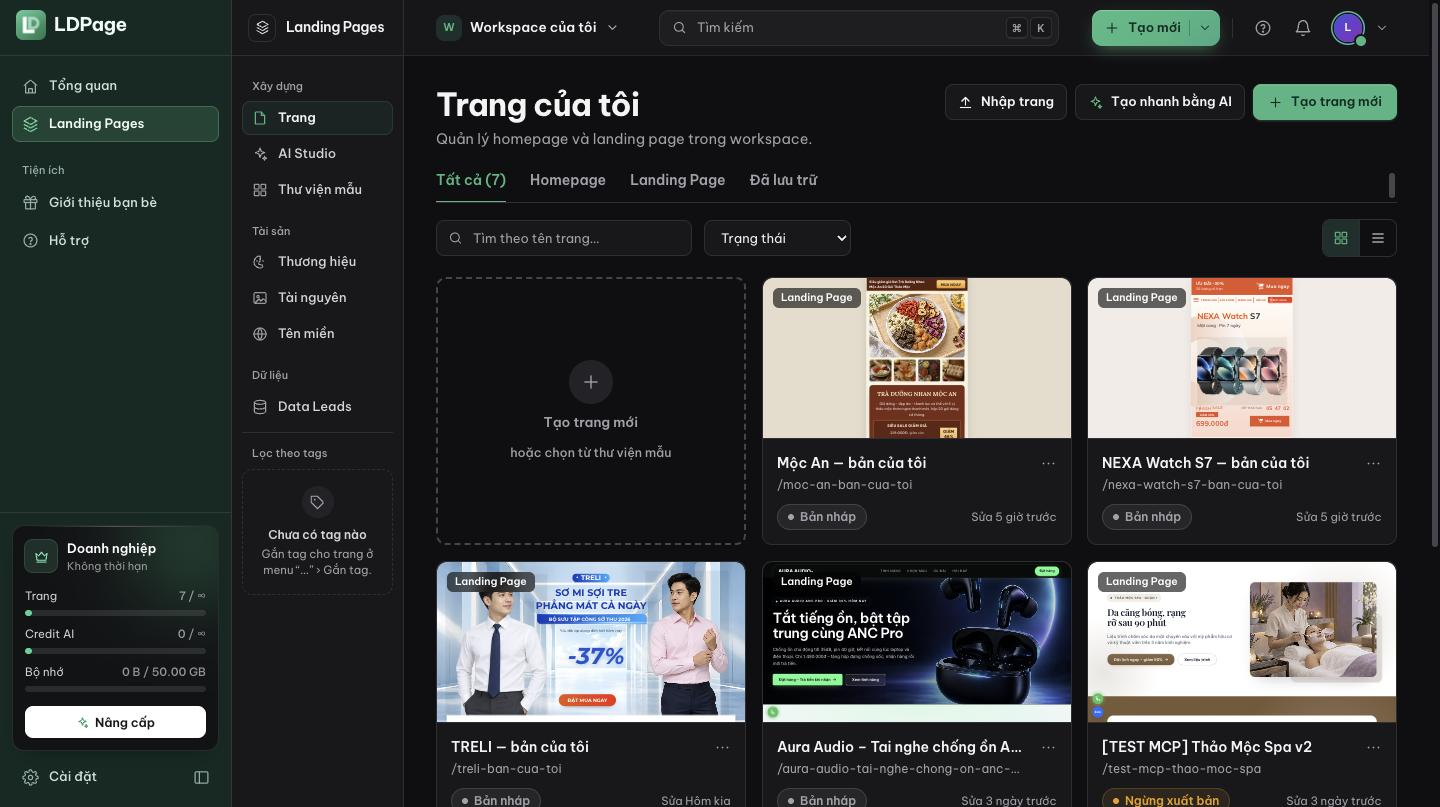This screenshot has height=807, width=1440.
Task: Open more options for Aura Audio page
Action: [x=1048, y=747]
